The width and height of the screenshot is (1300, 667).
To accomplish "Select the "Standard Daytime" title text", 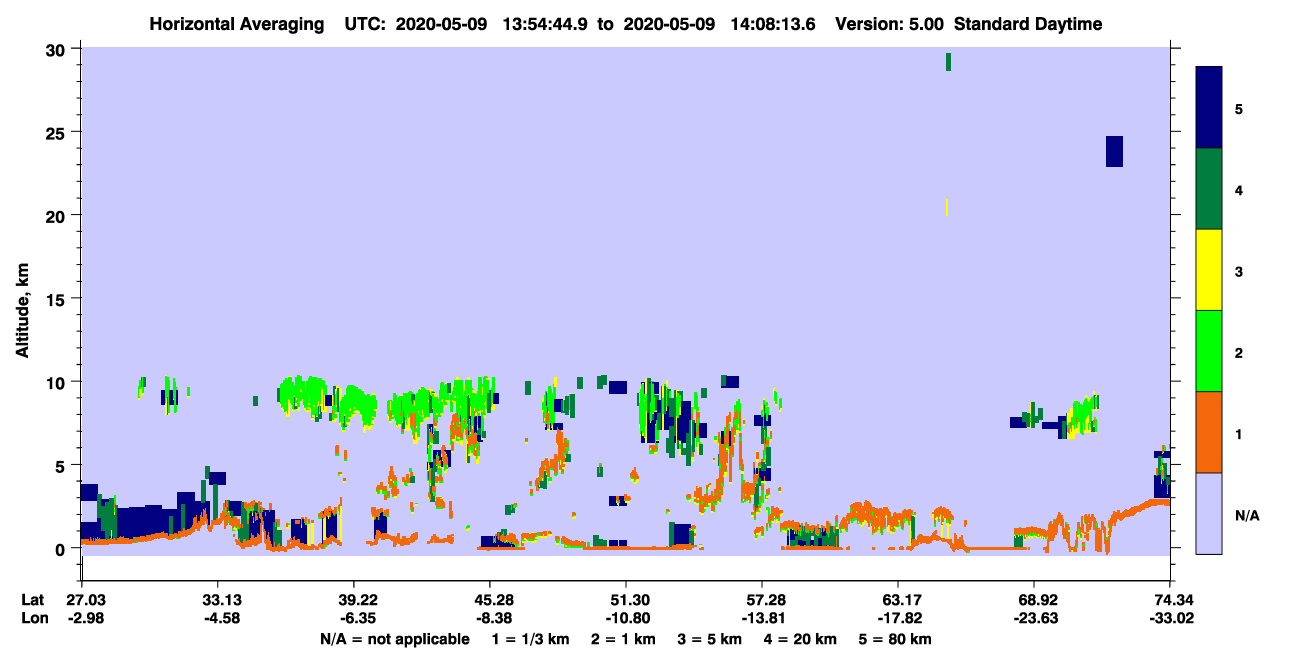I will 1028,24.
